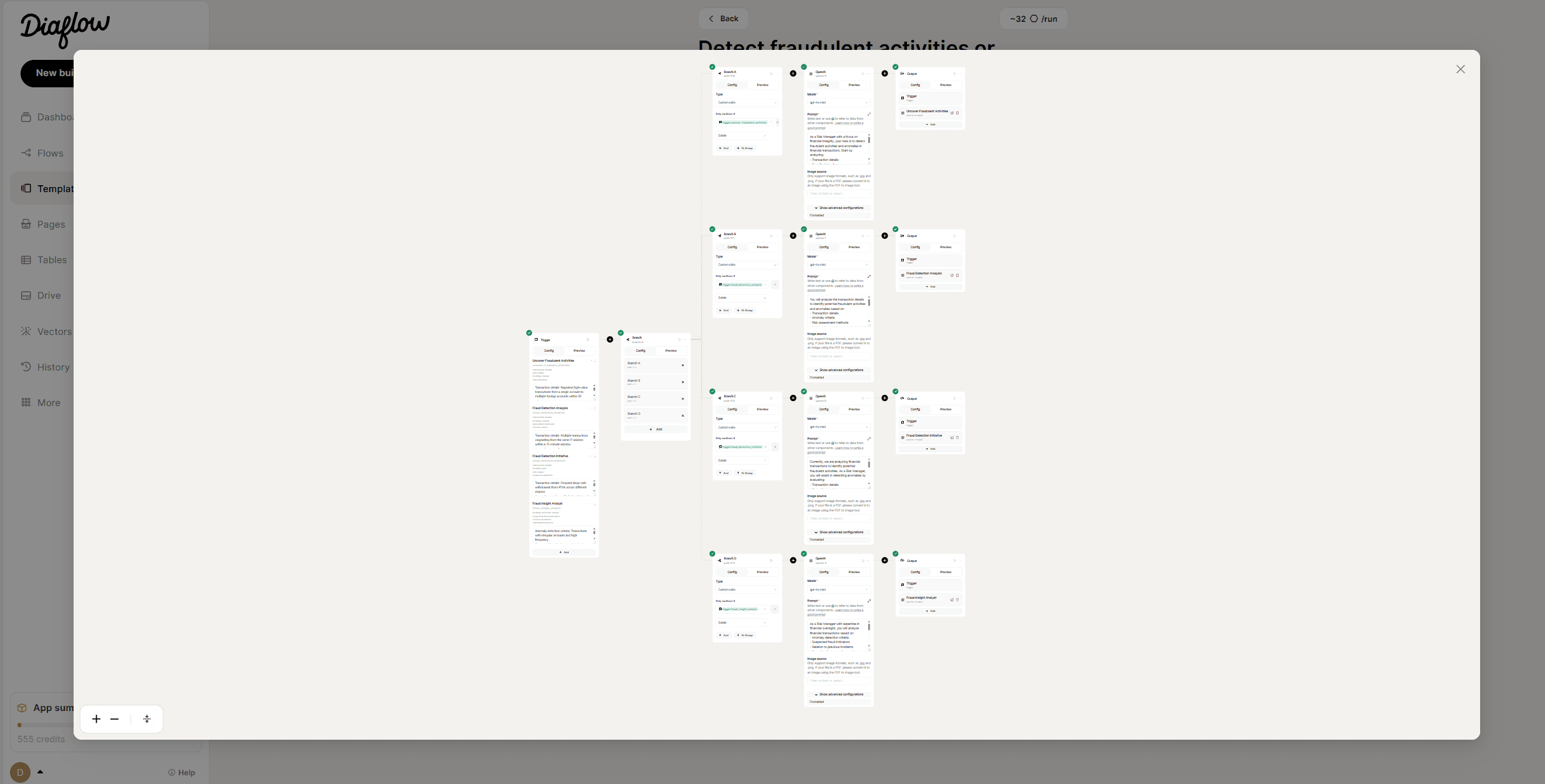This screenshot has width=1545, height=784.
Task: Click plus node between Branch A and OpenAI
Action: (x=793, y=74)
